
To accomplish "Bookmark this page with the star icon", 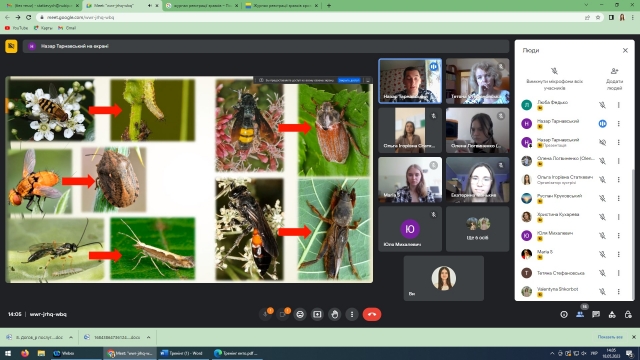I will pos(598,18).
